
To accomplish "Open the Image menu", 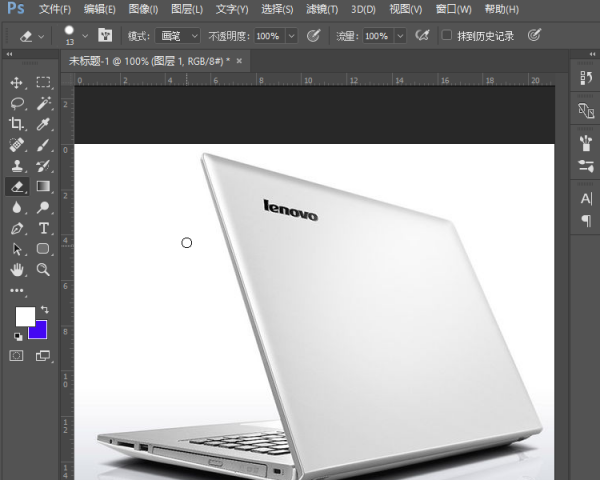I will (143, 9).
